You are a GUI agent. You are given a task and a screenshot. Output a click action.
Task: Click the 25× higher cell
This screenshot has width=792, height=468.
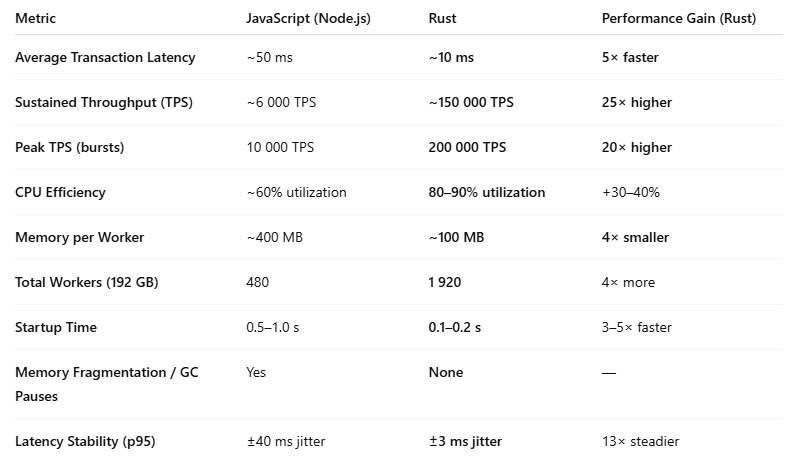[636, 102]
